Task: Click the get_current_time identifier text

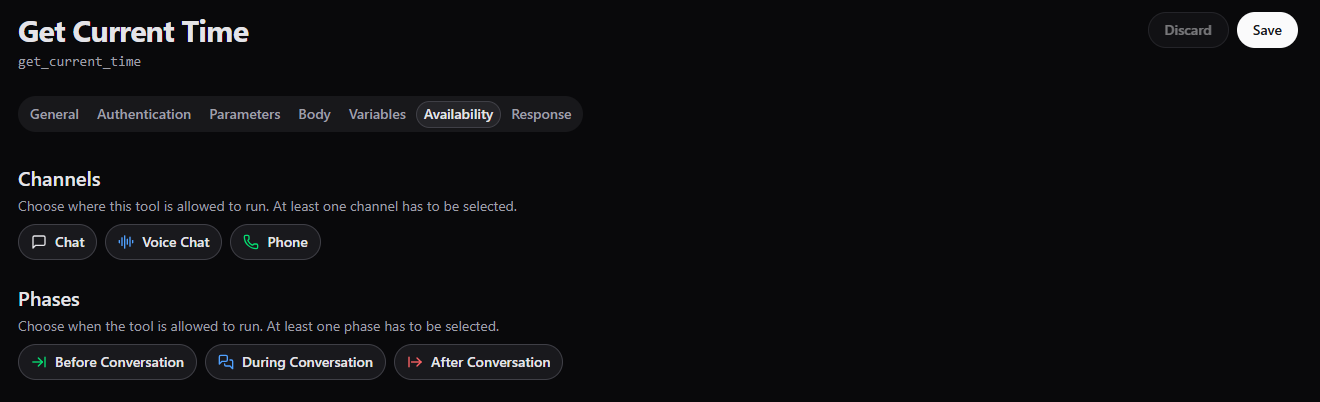Action: click(x=80, y=62)
